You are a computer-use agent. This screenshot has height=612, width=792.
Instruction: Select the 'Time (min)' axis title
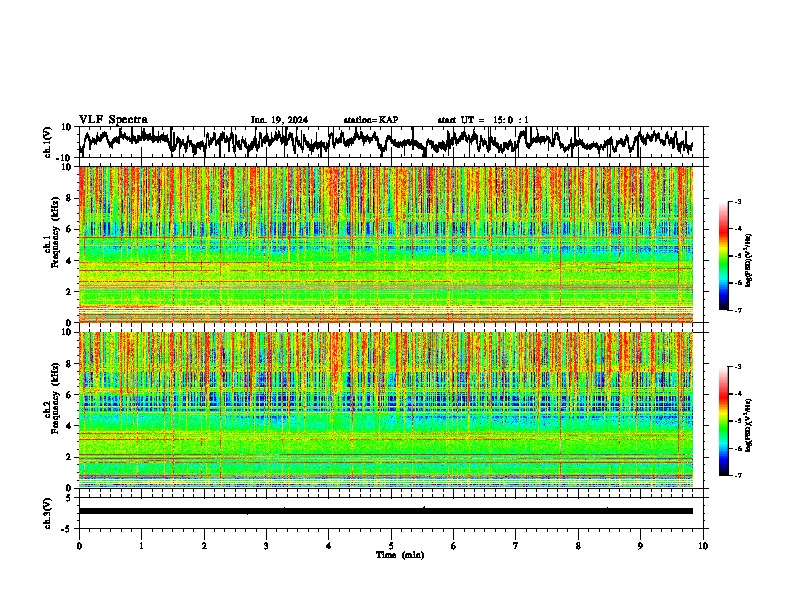(400, 555)
